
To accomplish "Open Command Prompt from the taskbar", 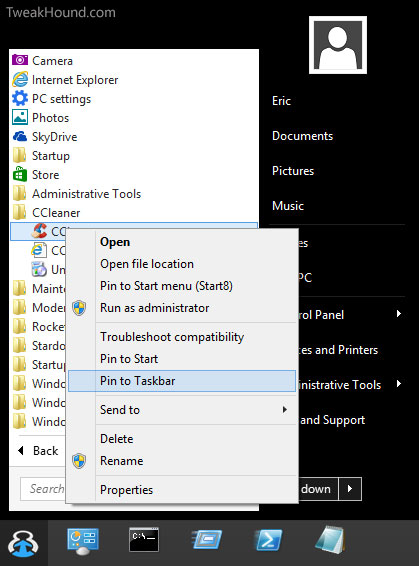I will [x=144, y=540].
